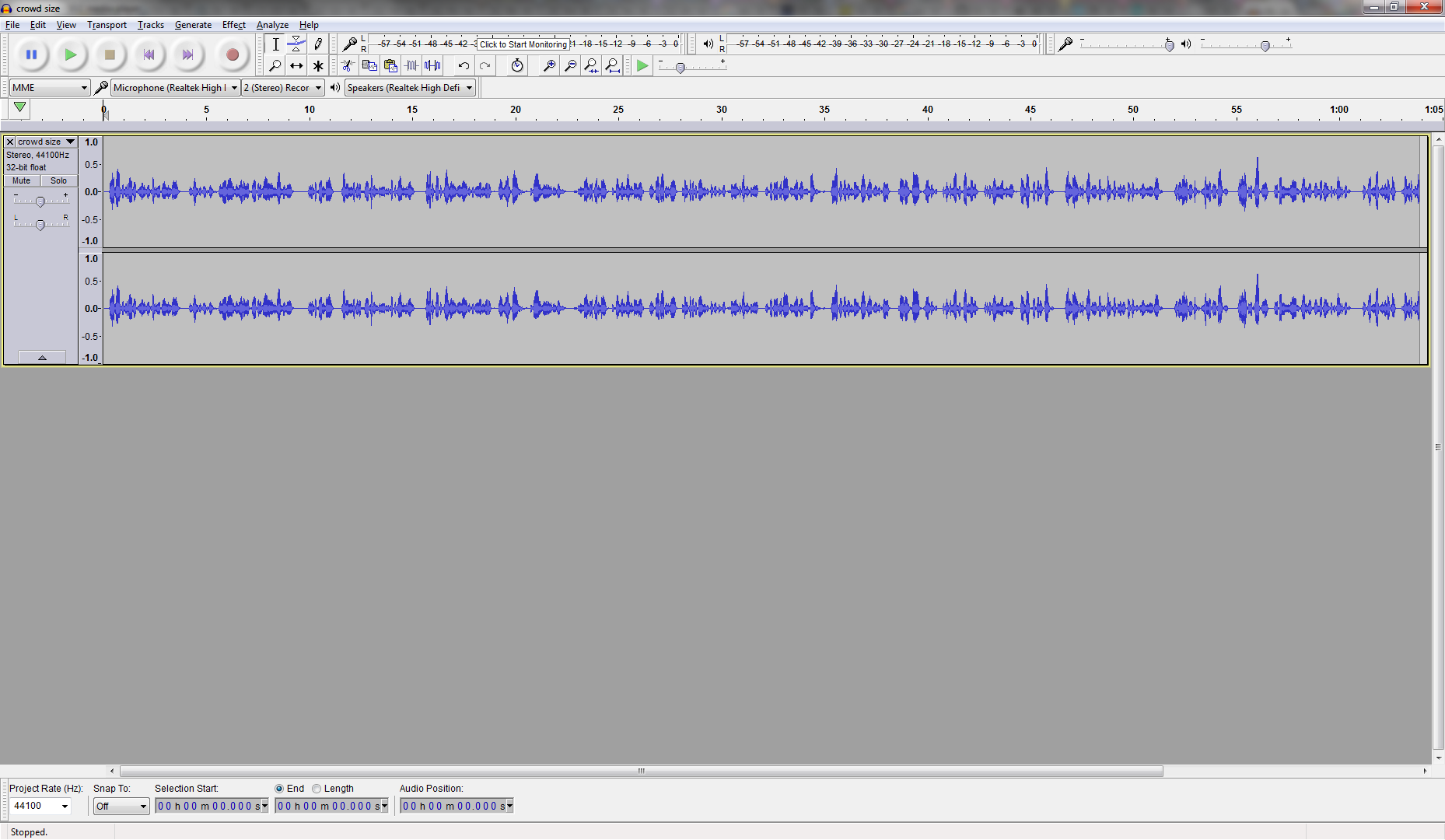Trim audio outside selection
The image size is (1445, 840).
[x=411, y=66]
